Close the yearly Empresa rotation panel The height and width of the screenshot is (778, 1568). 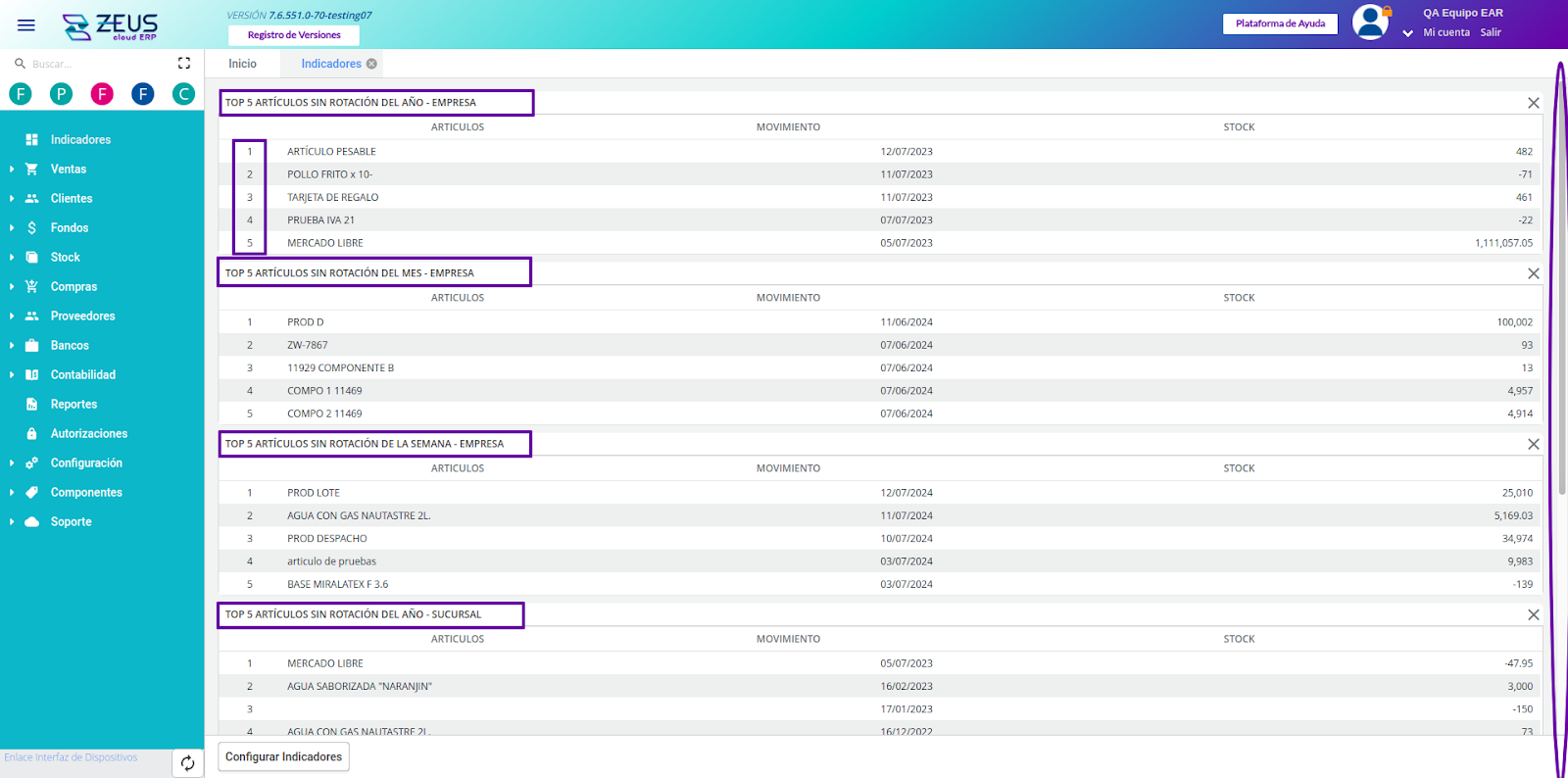(1534, 103)
